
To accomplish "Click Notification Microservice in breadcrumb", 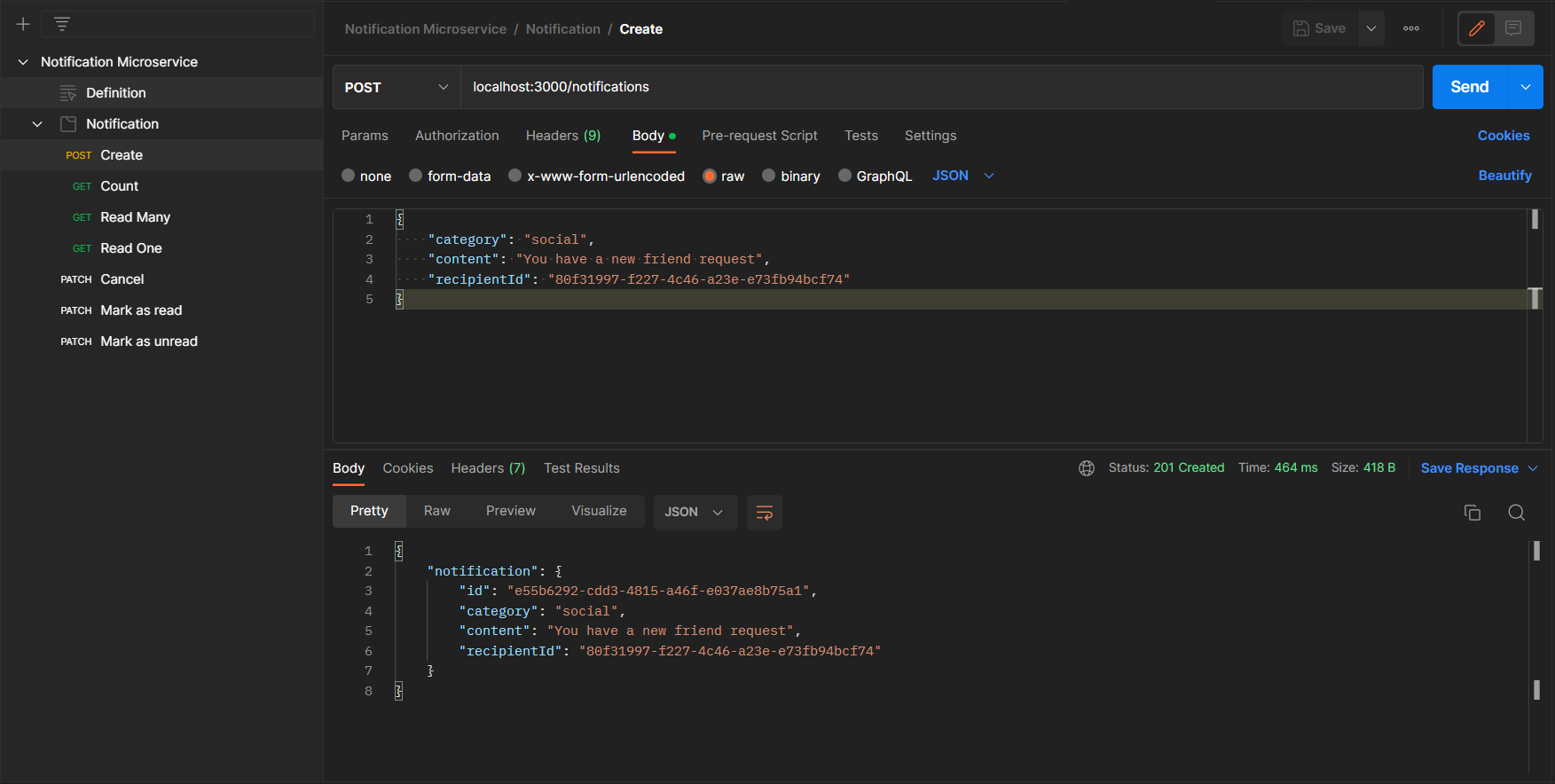I will click(426, 29).
